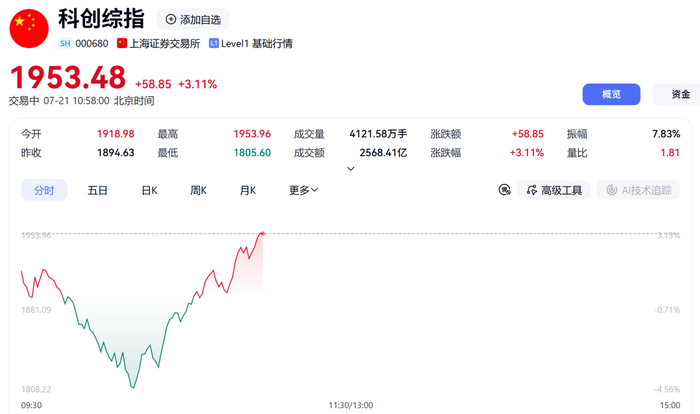
Task: Click the 涨跌额 value +58.85 in table
Action: [x=528, y=134]
